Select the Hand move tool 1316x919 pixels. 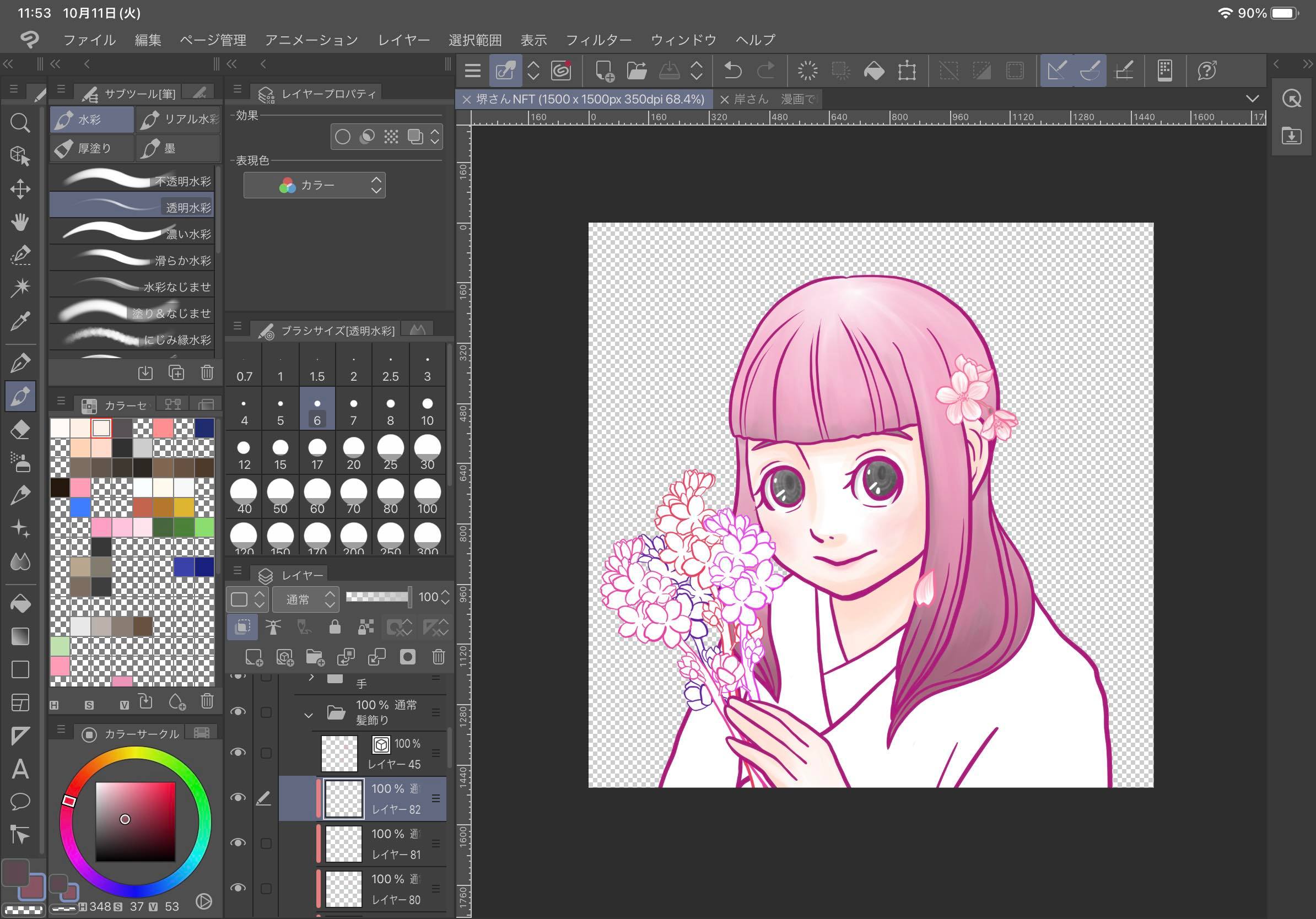point(20,221)
